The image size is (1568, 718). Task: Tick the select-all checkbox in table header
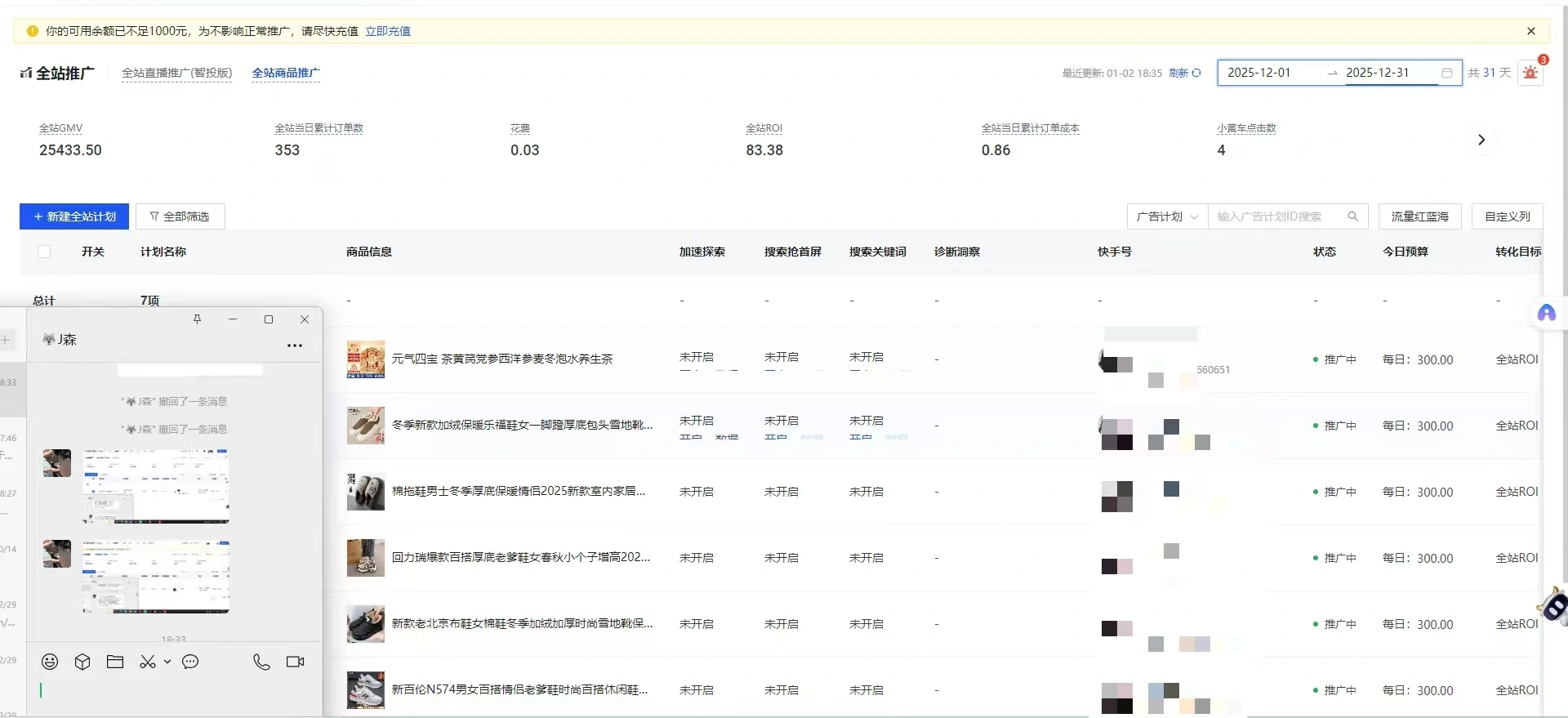(44, 252)
